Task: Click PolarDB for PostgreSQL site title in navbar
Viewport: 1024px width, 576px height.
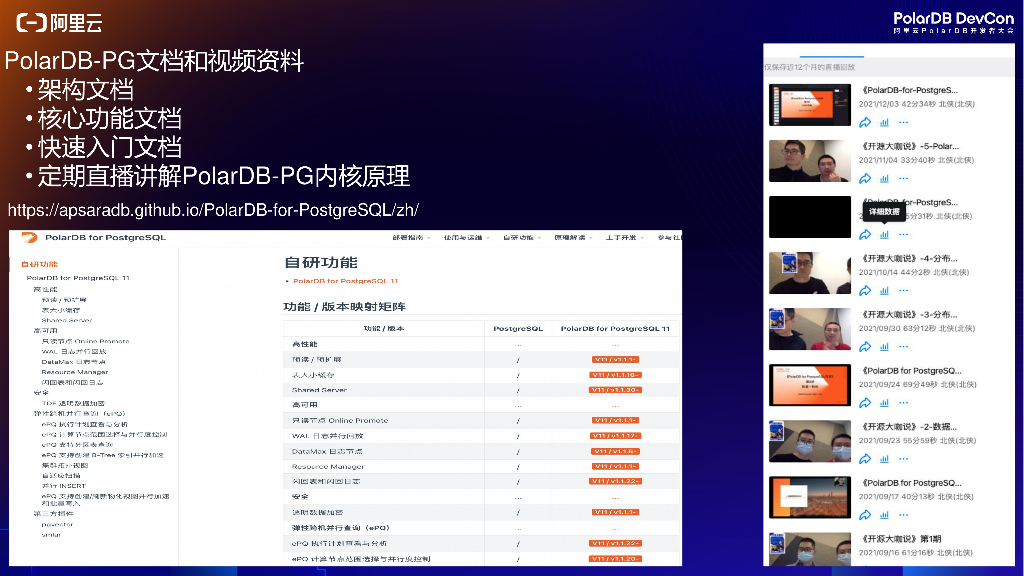Action: (x=105, y=238)
